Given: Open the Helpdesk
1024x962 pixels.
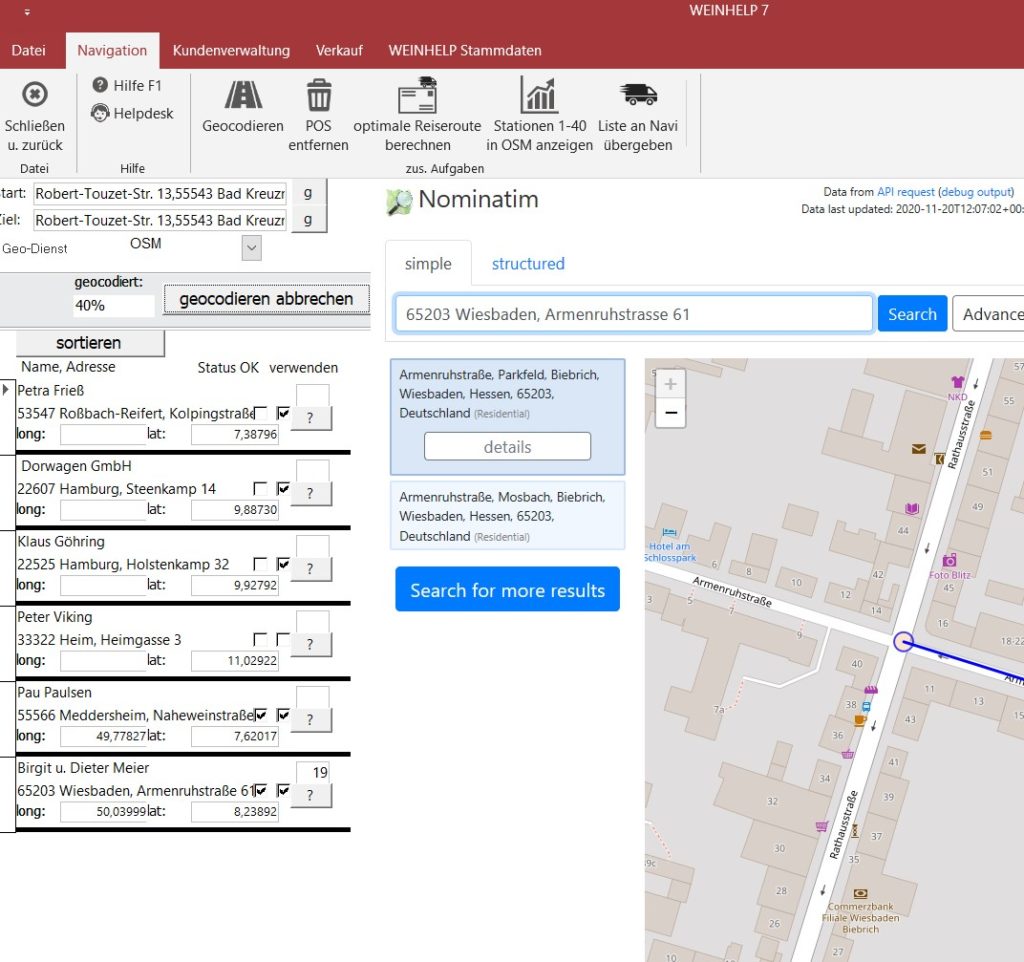Looking at the screenshot, I should click(x=132, y=113).
